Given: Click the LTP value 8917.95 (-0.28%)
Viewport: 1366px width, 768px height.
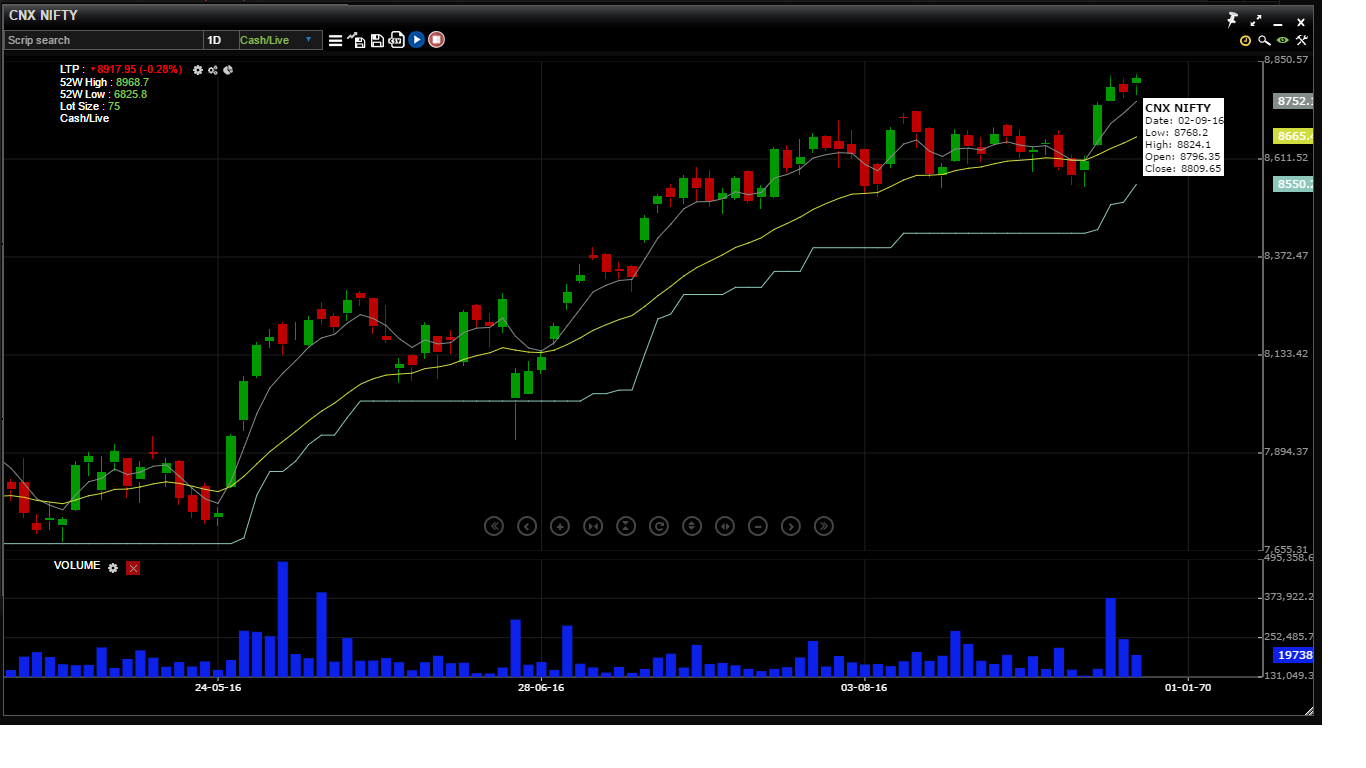Looking at the screenshot, I should [x=139, y=70].
